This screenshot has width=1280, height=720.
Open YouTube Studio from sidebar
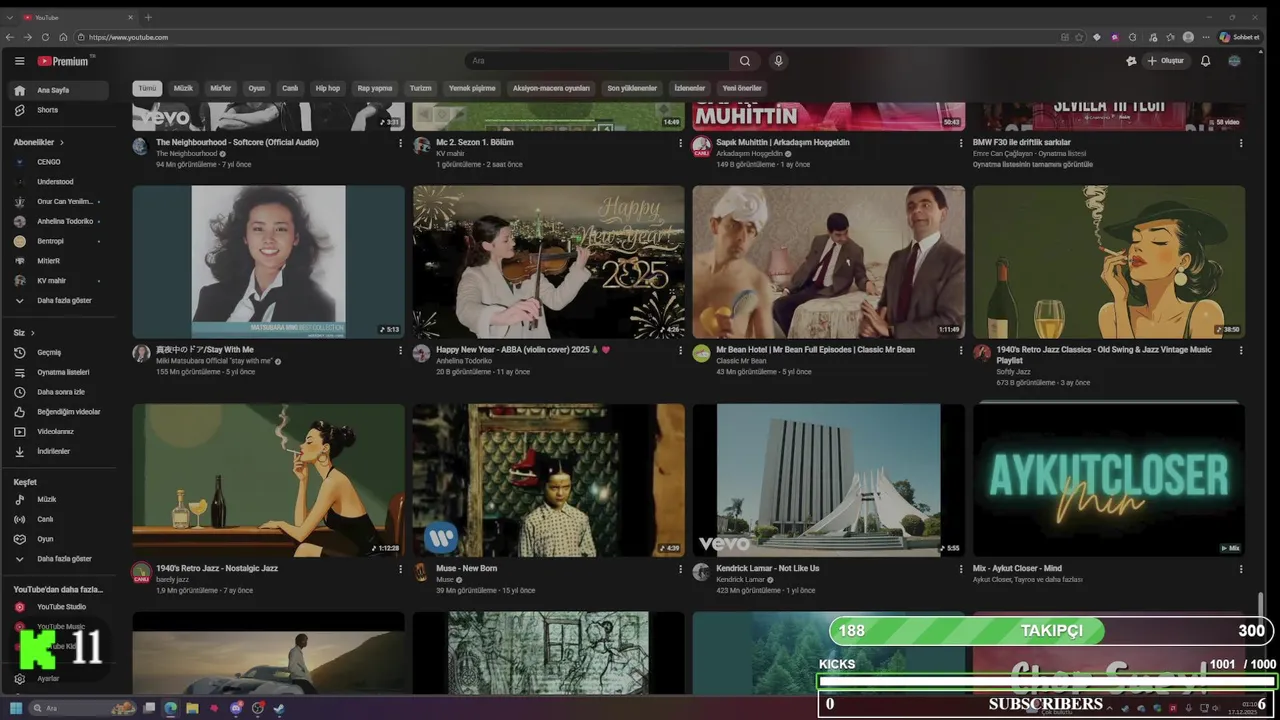pyautogui.click(x=60, y=607)
